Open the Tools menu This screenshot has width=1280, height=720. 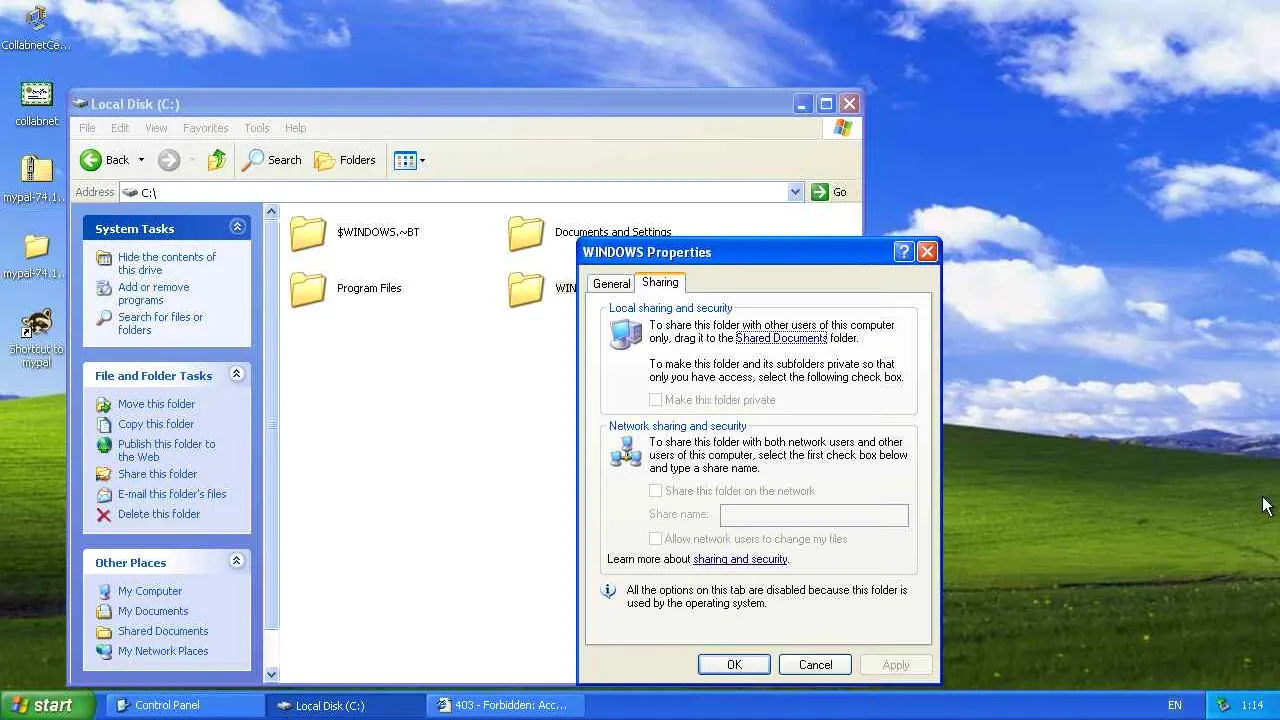point(257,128)
